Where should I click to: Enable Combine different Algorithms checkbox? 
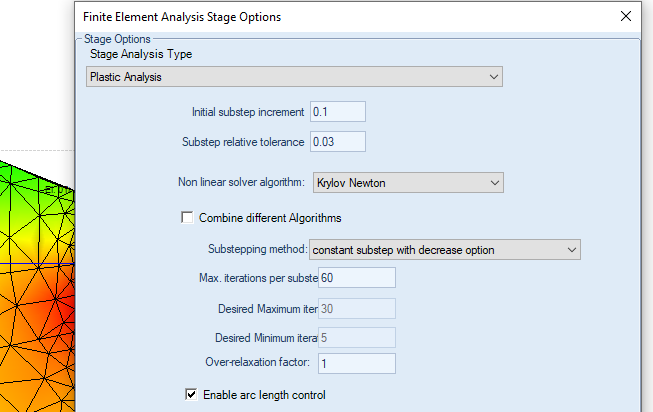click(187, 217)
